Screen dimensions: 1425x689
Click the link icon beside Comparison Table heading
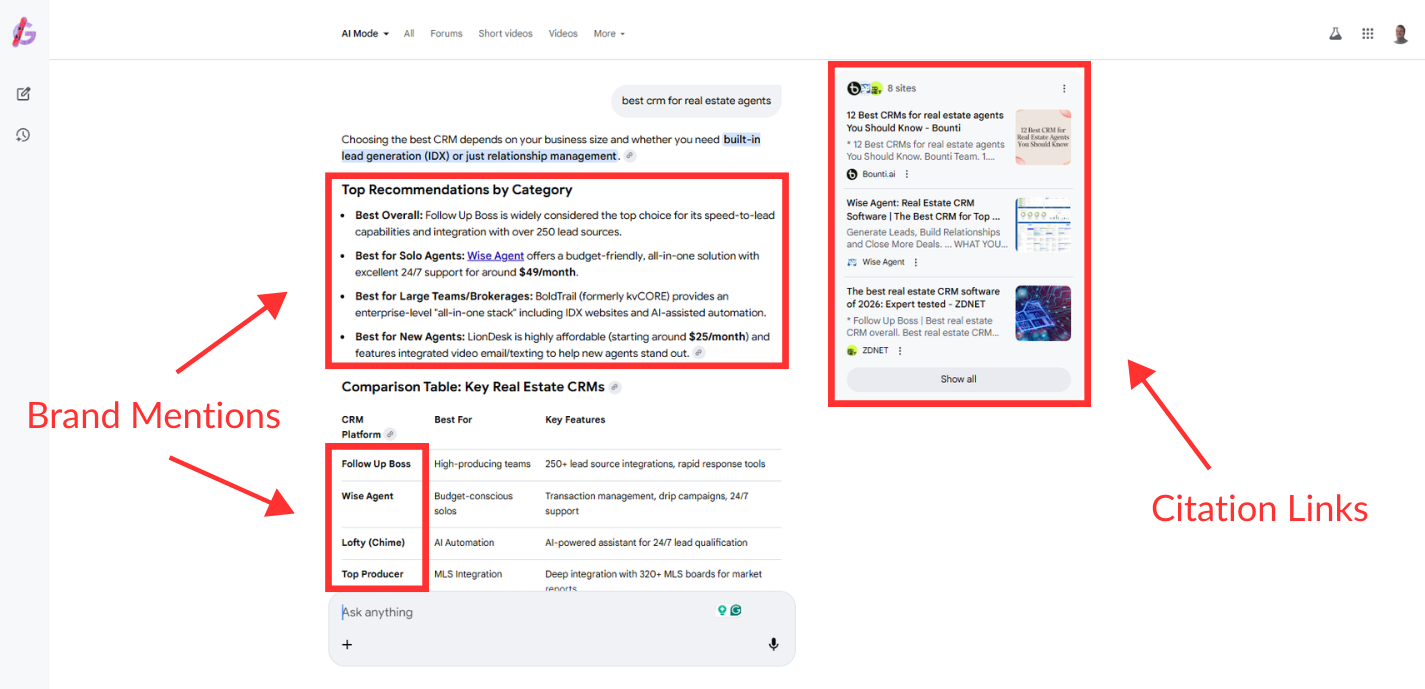click(x=615, y=387)
